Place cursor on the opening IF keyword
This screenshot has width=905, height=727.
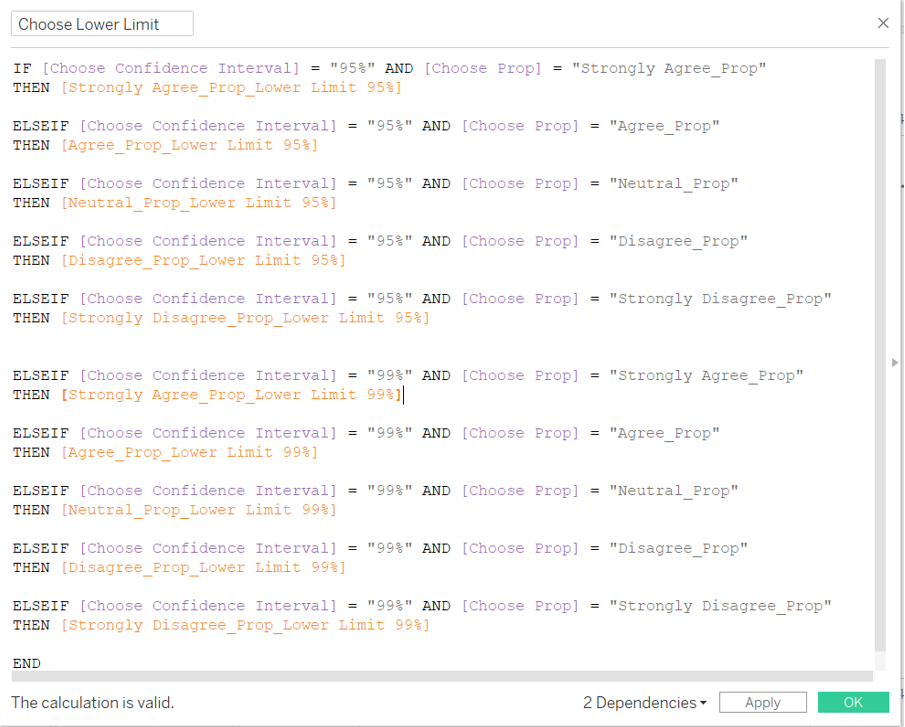click(x=22, y=69)
